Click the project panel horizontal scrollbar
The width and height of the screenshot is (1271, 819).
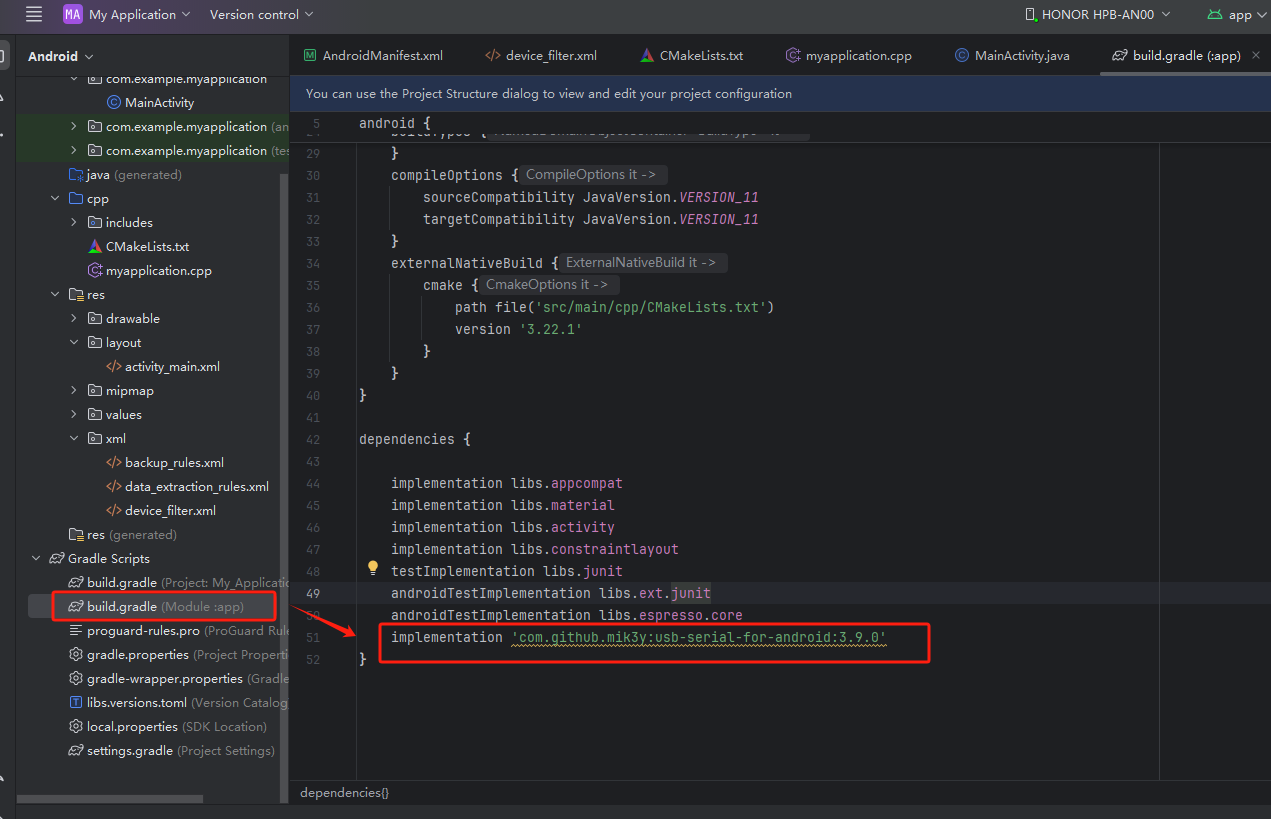(110, 799)
